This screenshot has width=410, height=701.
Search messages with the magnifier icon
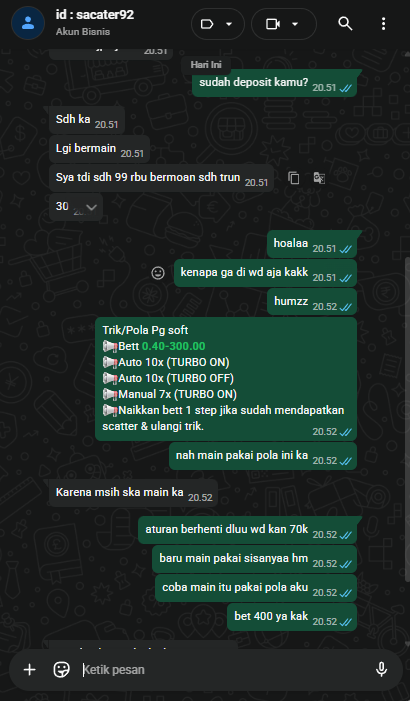345,24
